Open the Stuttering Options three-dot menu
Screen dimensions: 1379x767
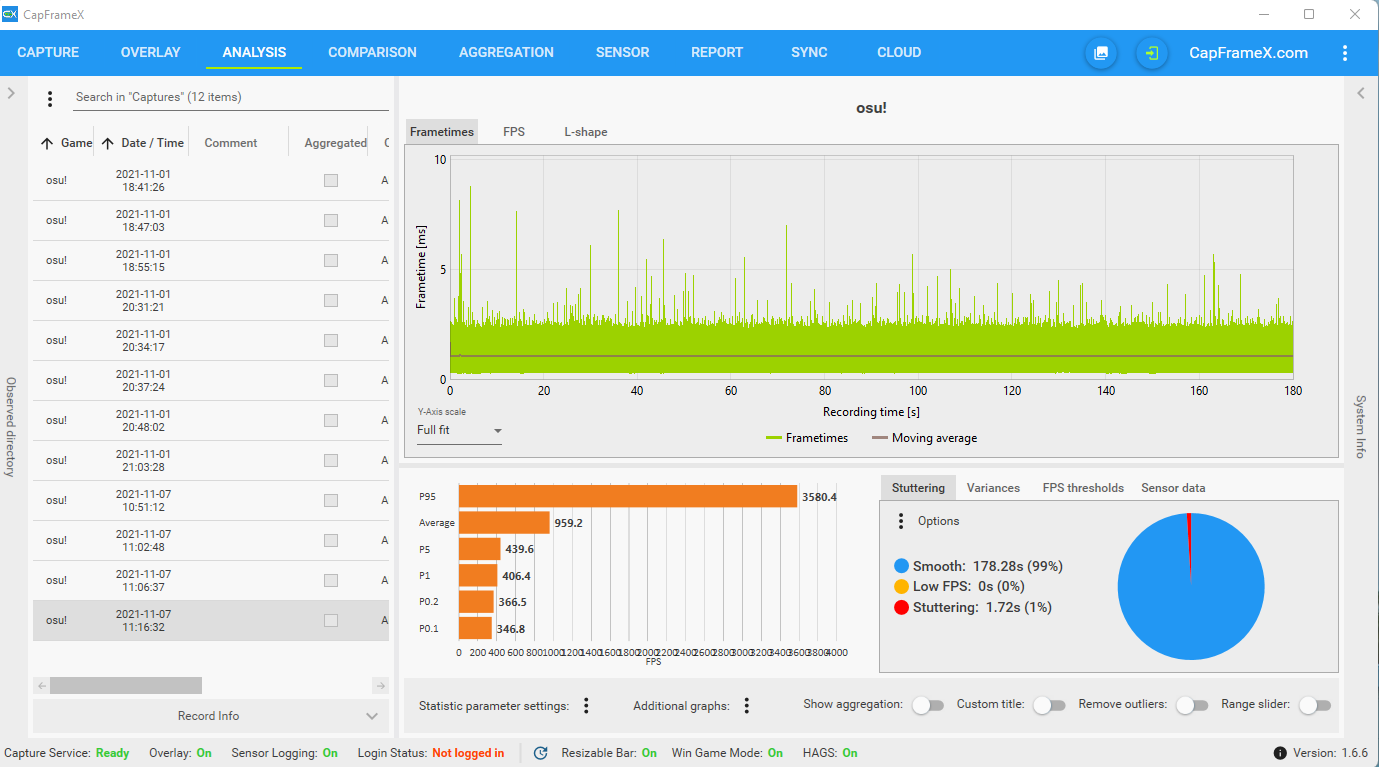pos(901,521)
